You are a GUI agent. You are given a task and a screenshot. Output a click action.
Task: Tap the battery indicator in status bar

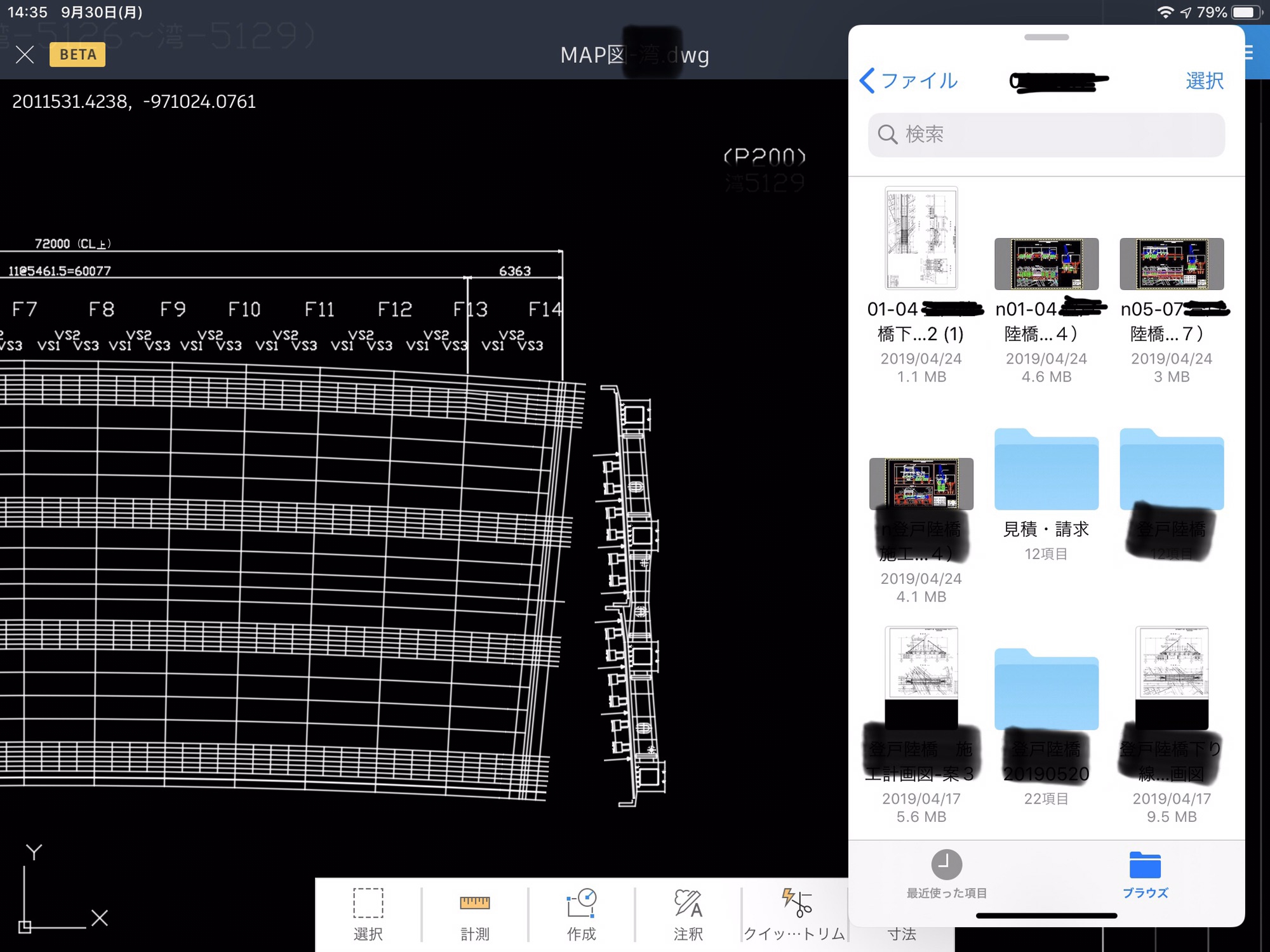(1245, 12)
